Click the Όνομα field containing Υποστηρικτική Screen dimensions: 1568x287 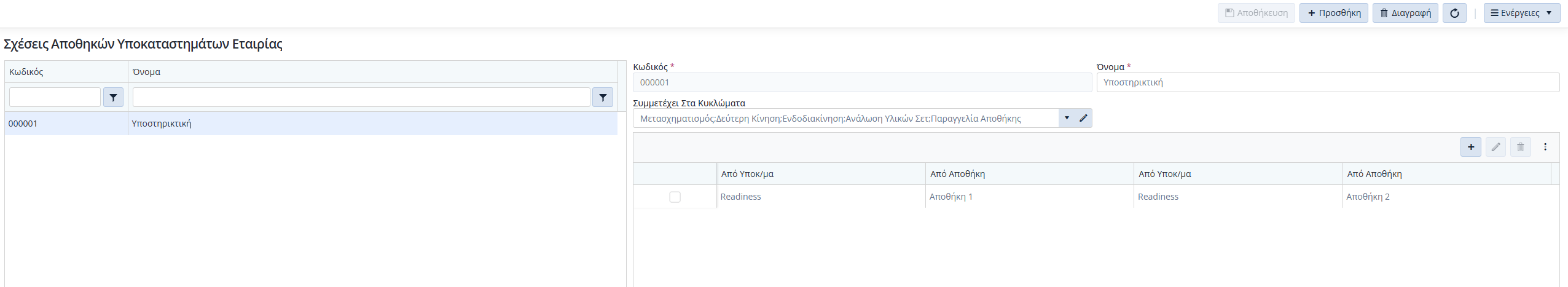[1328, 82]
